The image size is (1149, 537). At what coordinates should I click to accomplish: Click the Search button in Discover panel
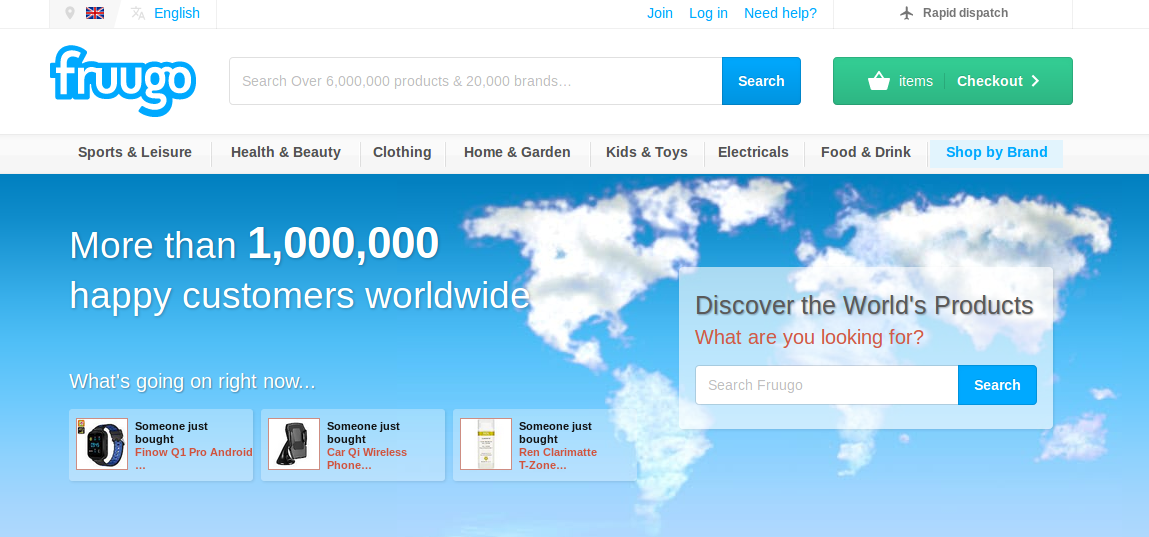coord(997,385)
